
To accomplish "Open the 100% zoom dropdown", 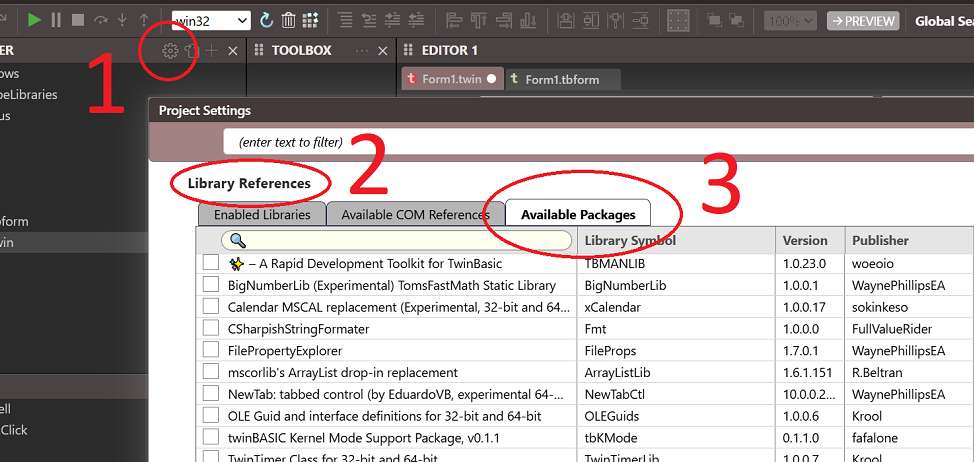I will 792,20.
